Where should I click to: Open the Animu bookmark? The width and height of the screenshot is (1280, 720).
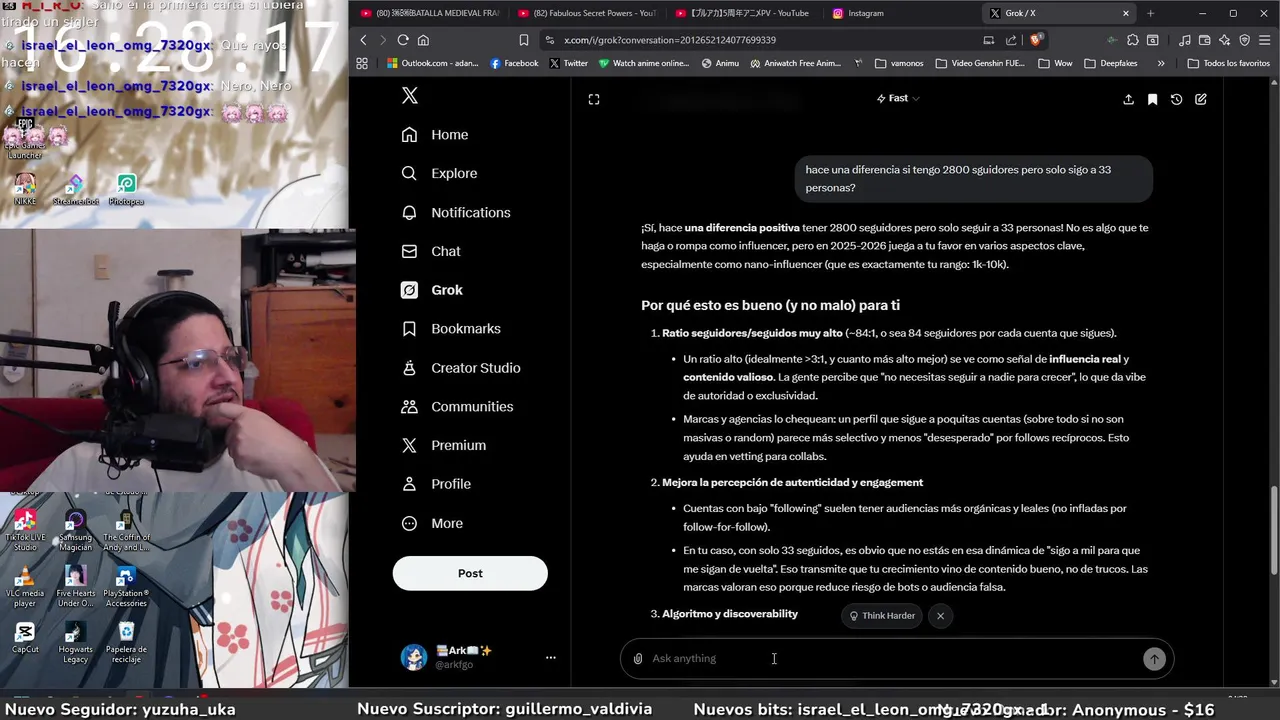pyautogui.click(x=720, y=63)
